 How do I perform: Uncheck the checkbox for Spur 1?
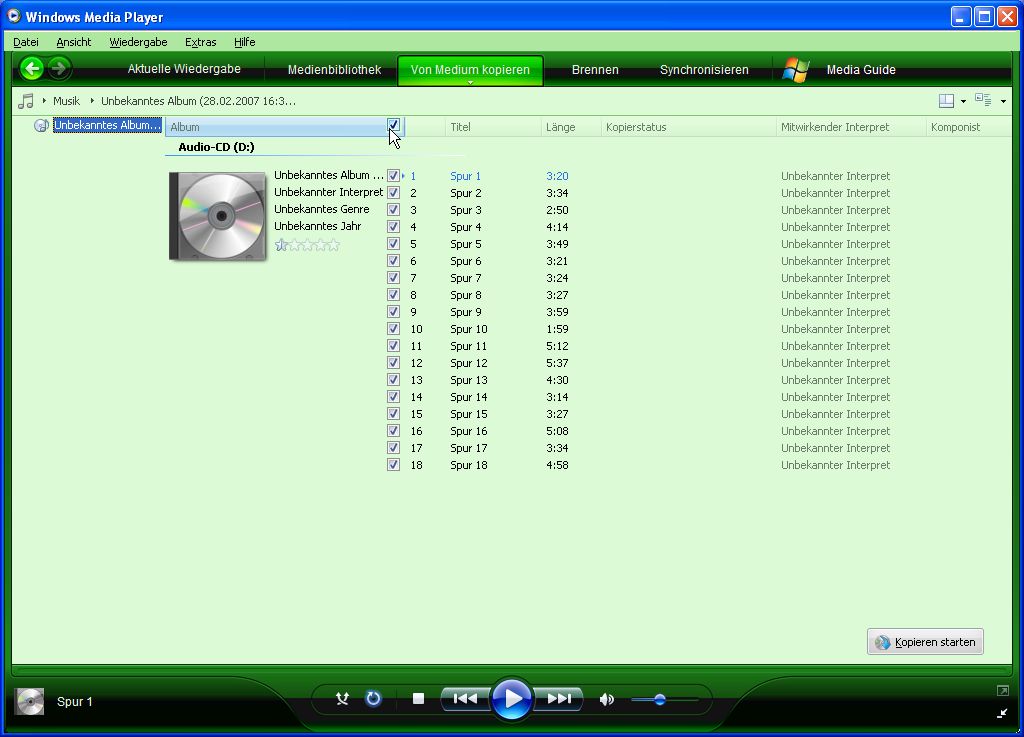(x=393, y=176)
